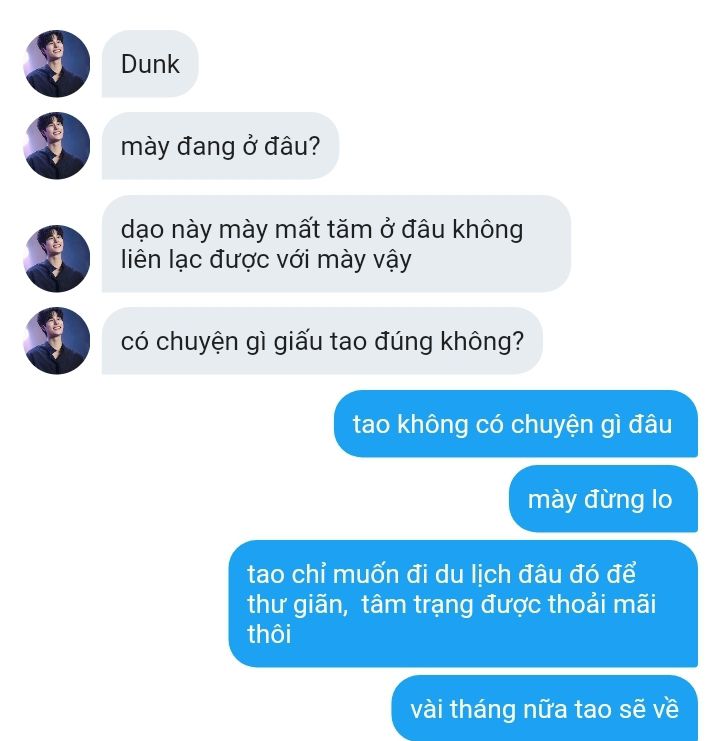Click the word 'thôi' in the long blue bubble
The width and height of the screenshot is (719, 741).
click(x=269, y=634)
